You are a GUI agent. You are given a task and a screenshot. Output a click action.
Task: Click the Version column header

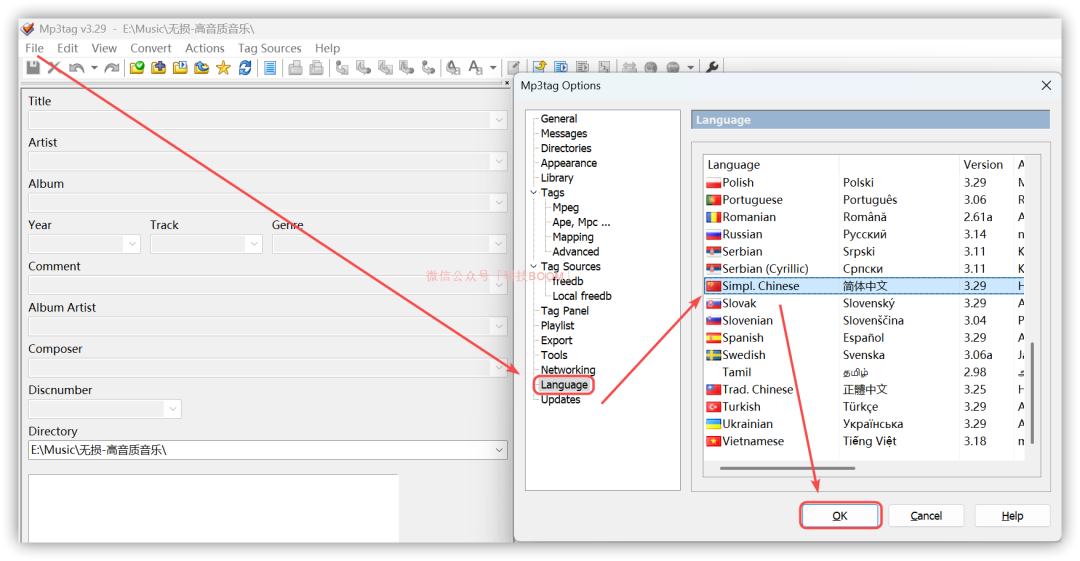pos(986,165)
